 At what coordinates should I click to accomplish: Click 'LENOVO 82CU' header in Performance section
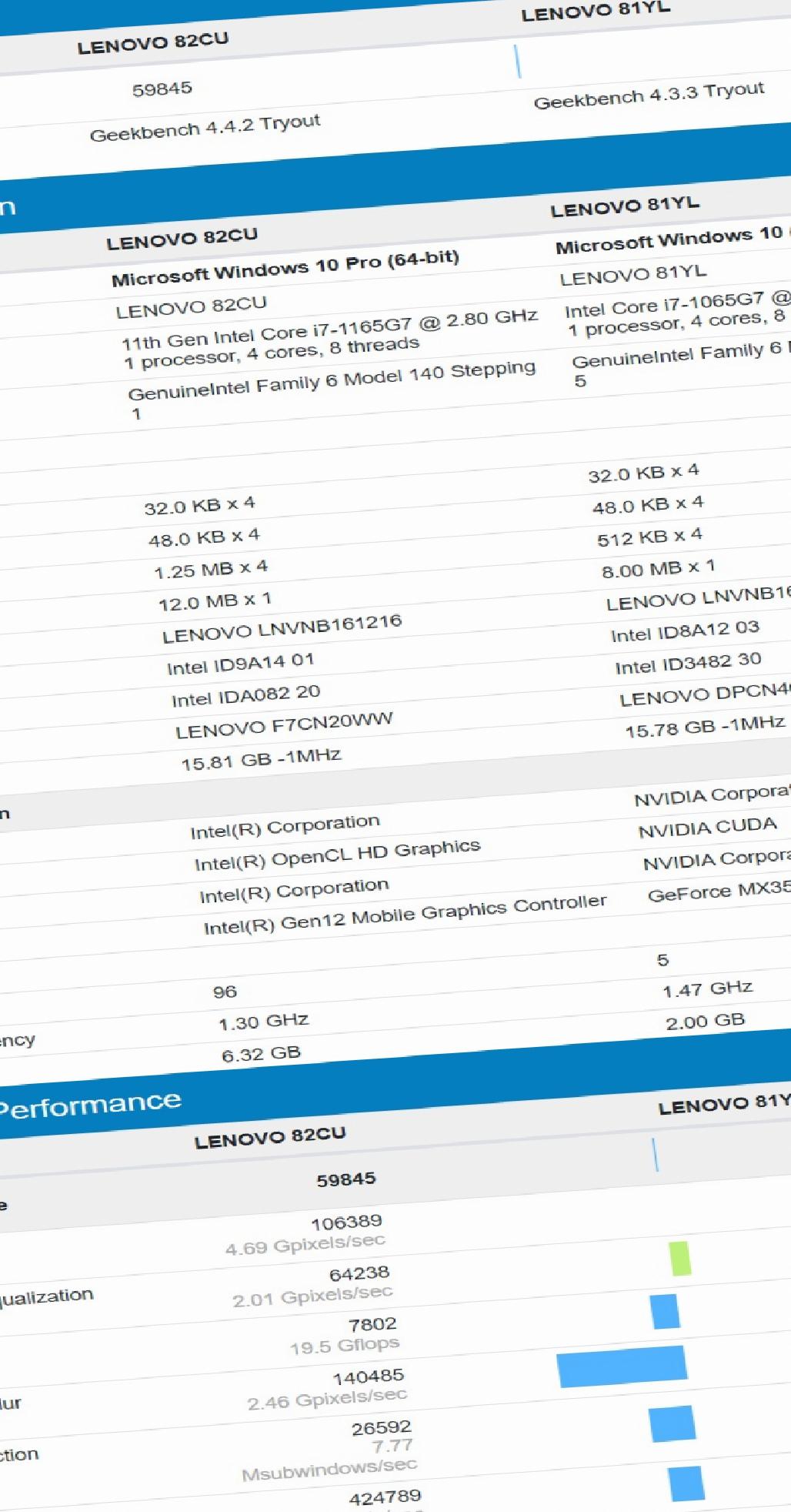[x=270, y=1138]
